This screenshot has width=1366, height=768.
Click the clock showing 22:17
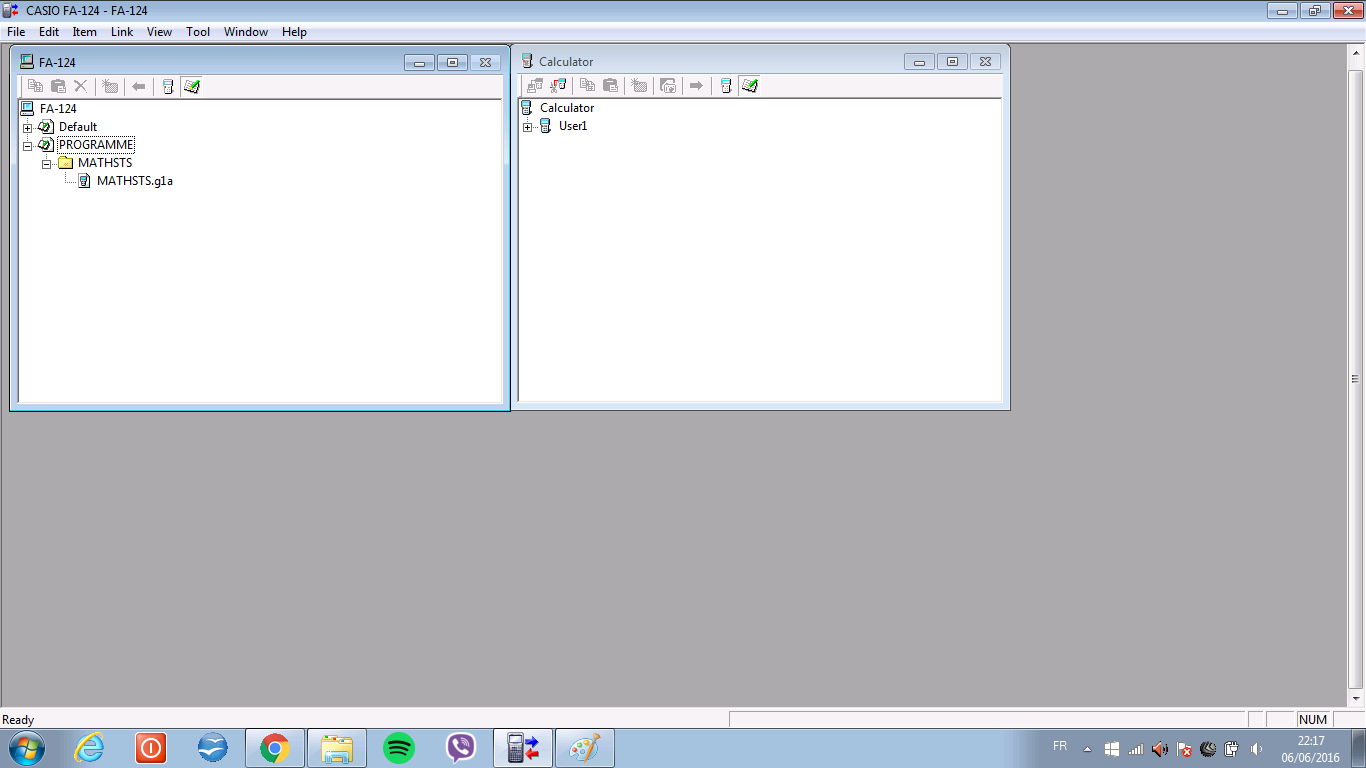1310,741
